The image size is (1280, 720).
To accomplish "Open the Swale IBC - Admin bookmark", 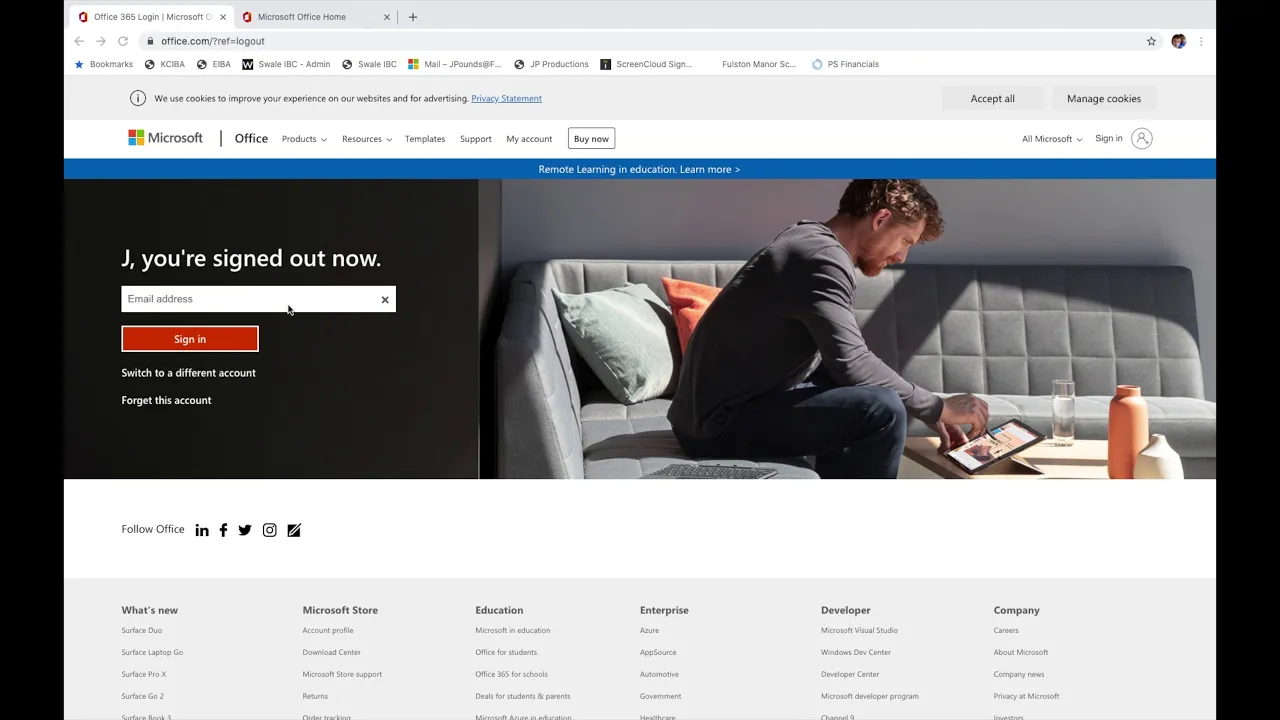I will (286, 64).
